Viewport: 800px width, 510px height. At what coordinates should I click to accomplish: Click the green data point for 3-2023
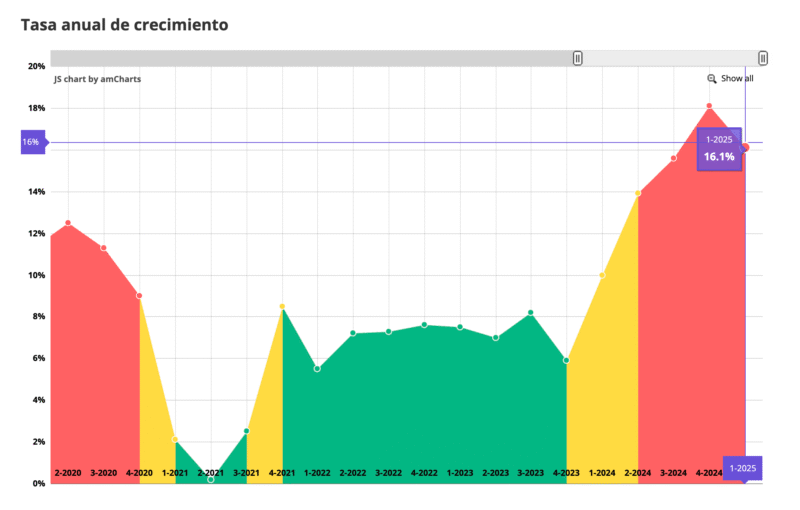click(x=531, y=313)
